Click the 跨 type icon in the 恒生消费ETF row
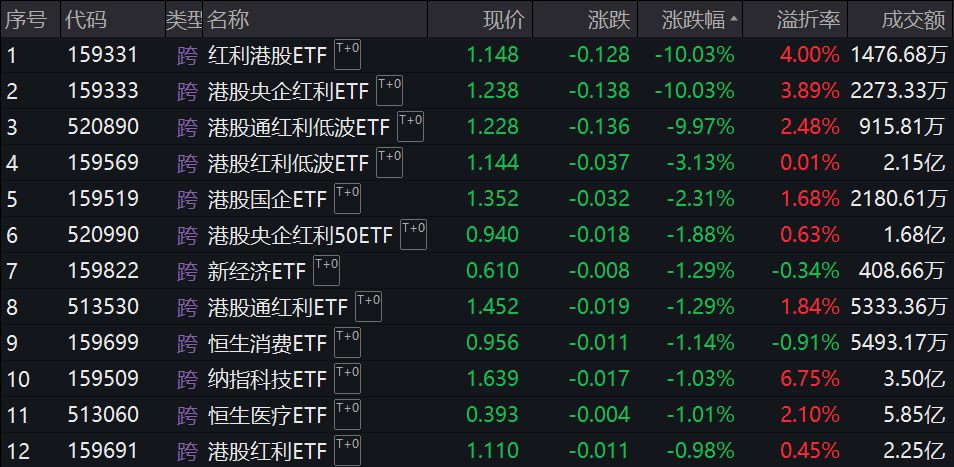Screen dimensions: 954x467 pos(187,344)
